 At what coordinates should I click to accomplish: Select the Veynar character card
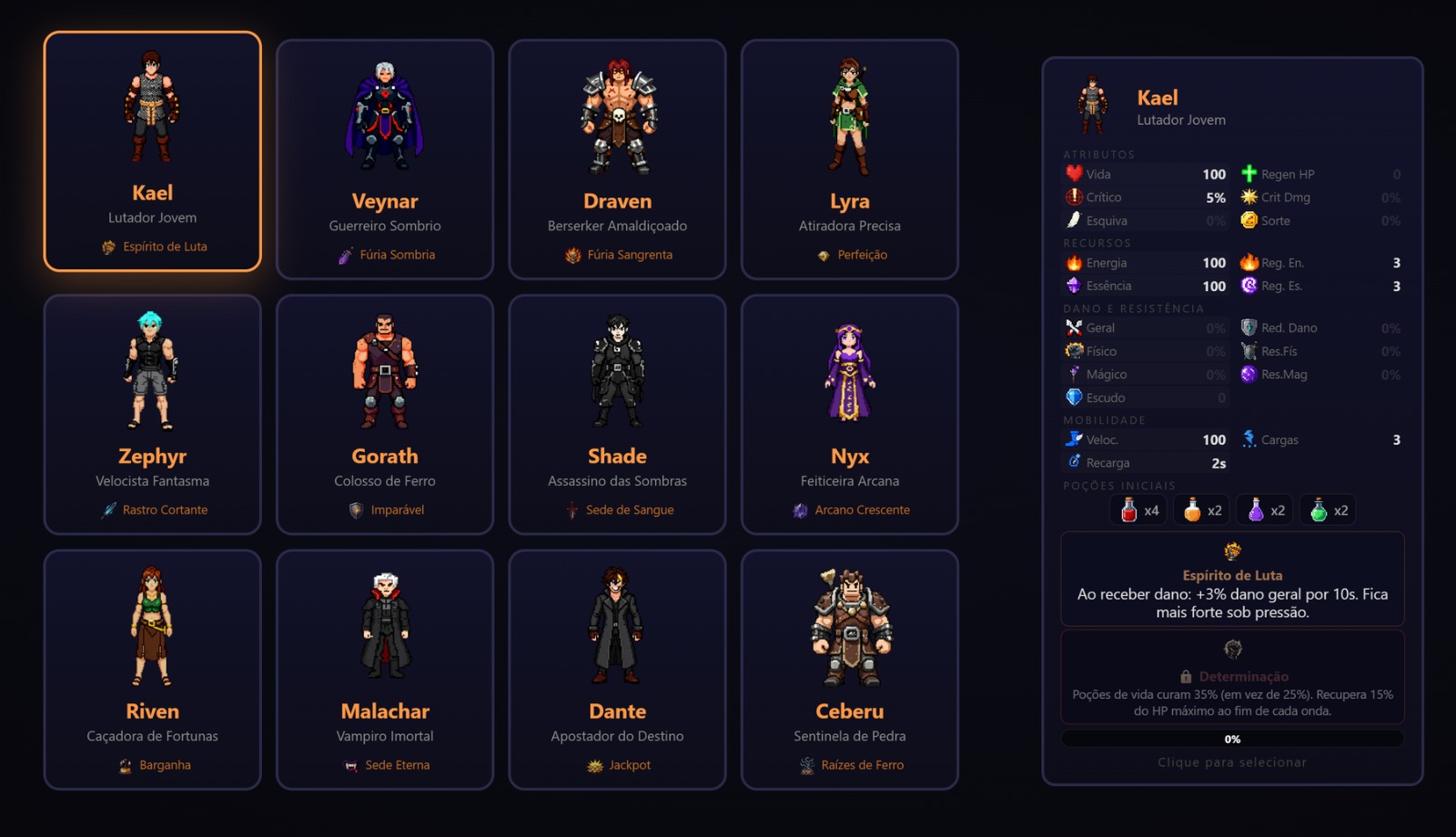(x=385, y=159)
